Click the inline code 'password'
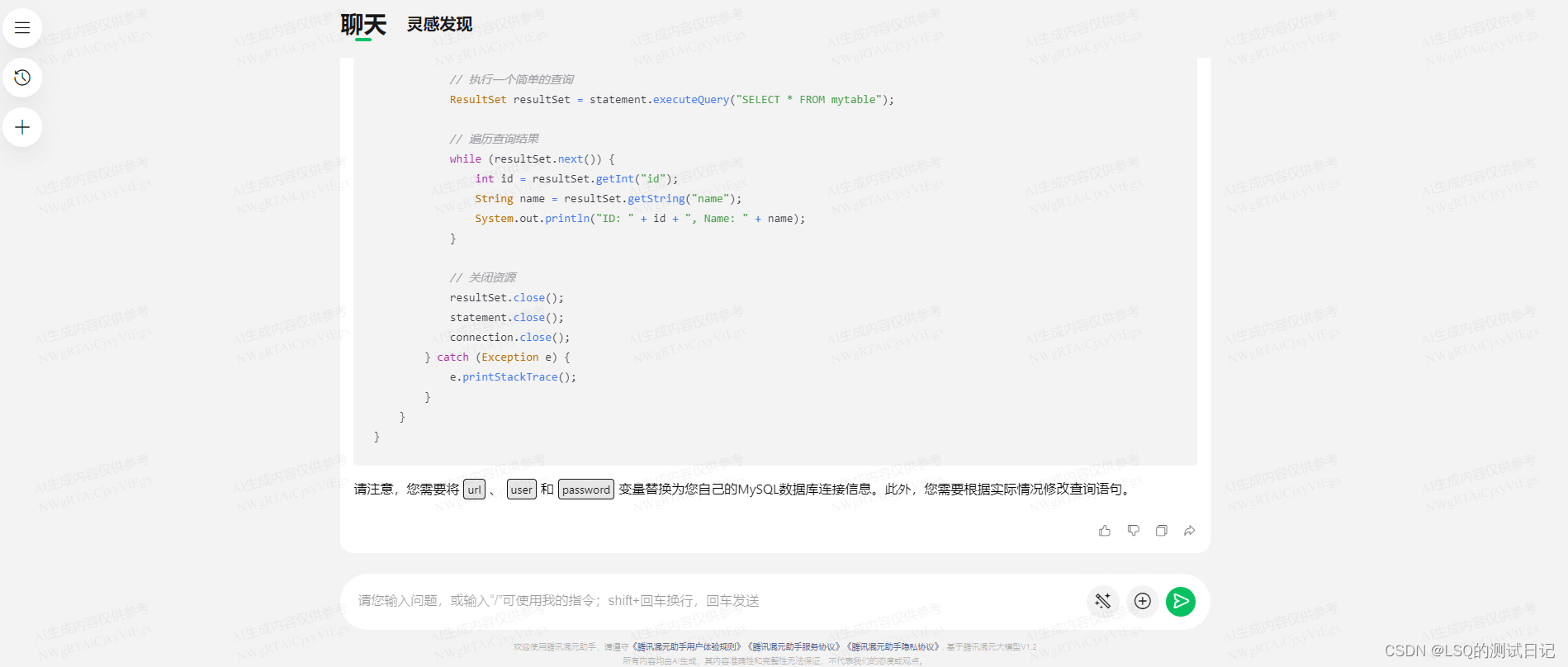Viewport: 1568px width, 667px height. coord(586,490)
